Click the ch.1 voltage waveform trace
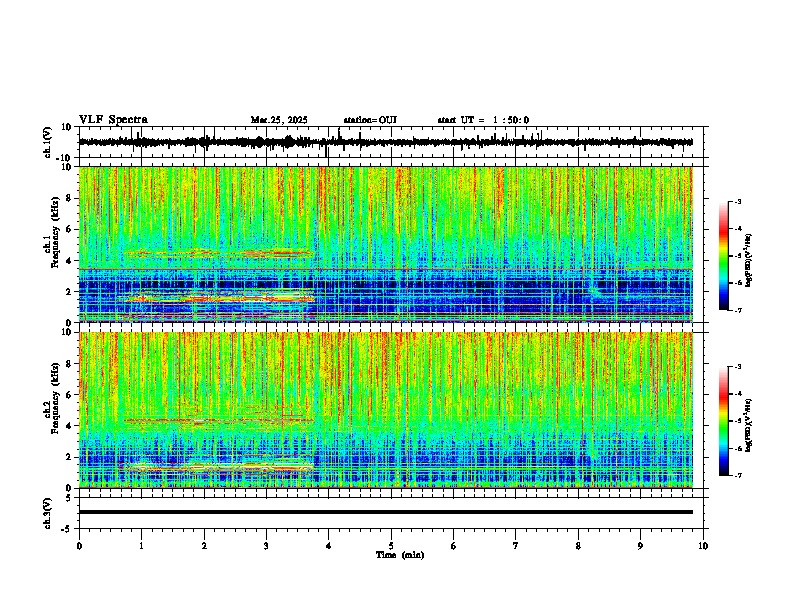 (x=386, y=142)
